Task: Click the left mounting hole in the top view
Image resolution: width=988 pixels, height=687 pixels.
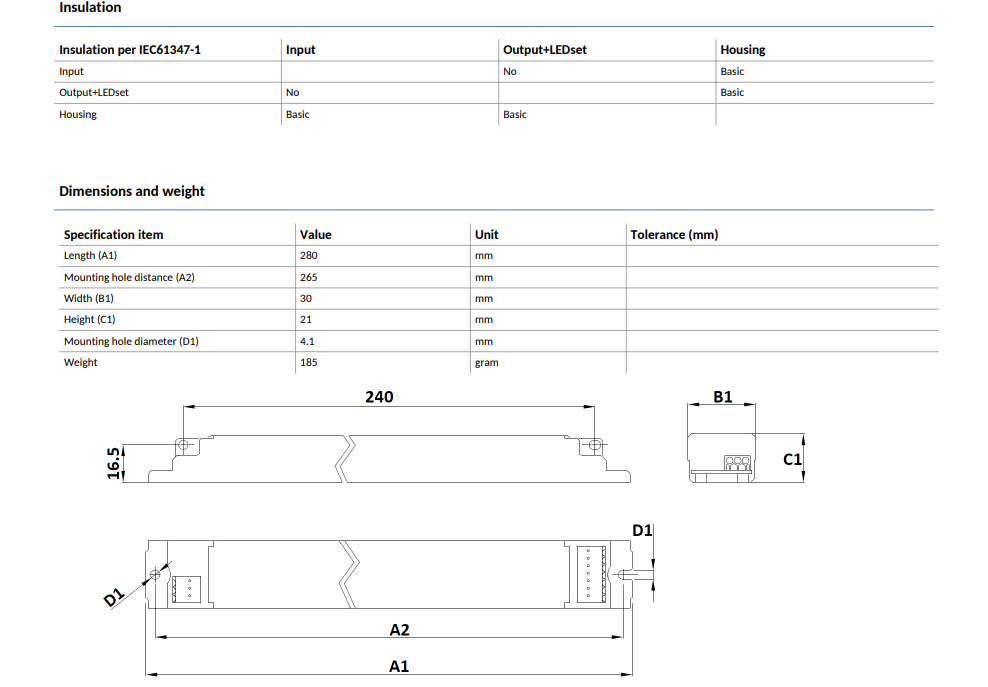Action: coord(155,575)
